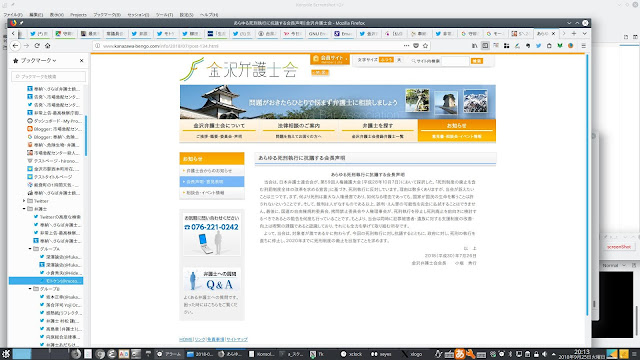
Task: Toggle the sidebar view icon
Action: pyautogui.click(x=485, y=46)
